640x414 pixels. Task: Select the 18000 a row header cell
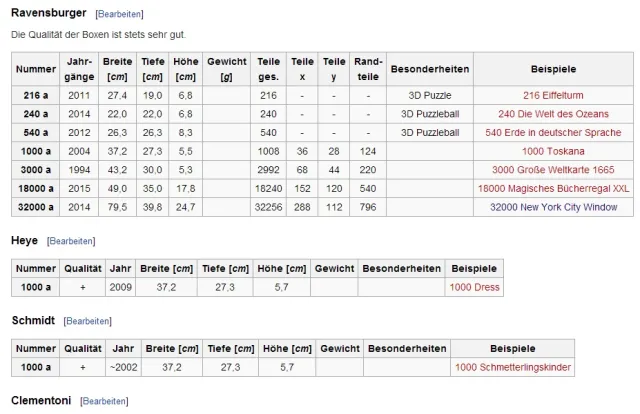tap(36, 189)
